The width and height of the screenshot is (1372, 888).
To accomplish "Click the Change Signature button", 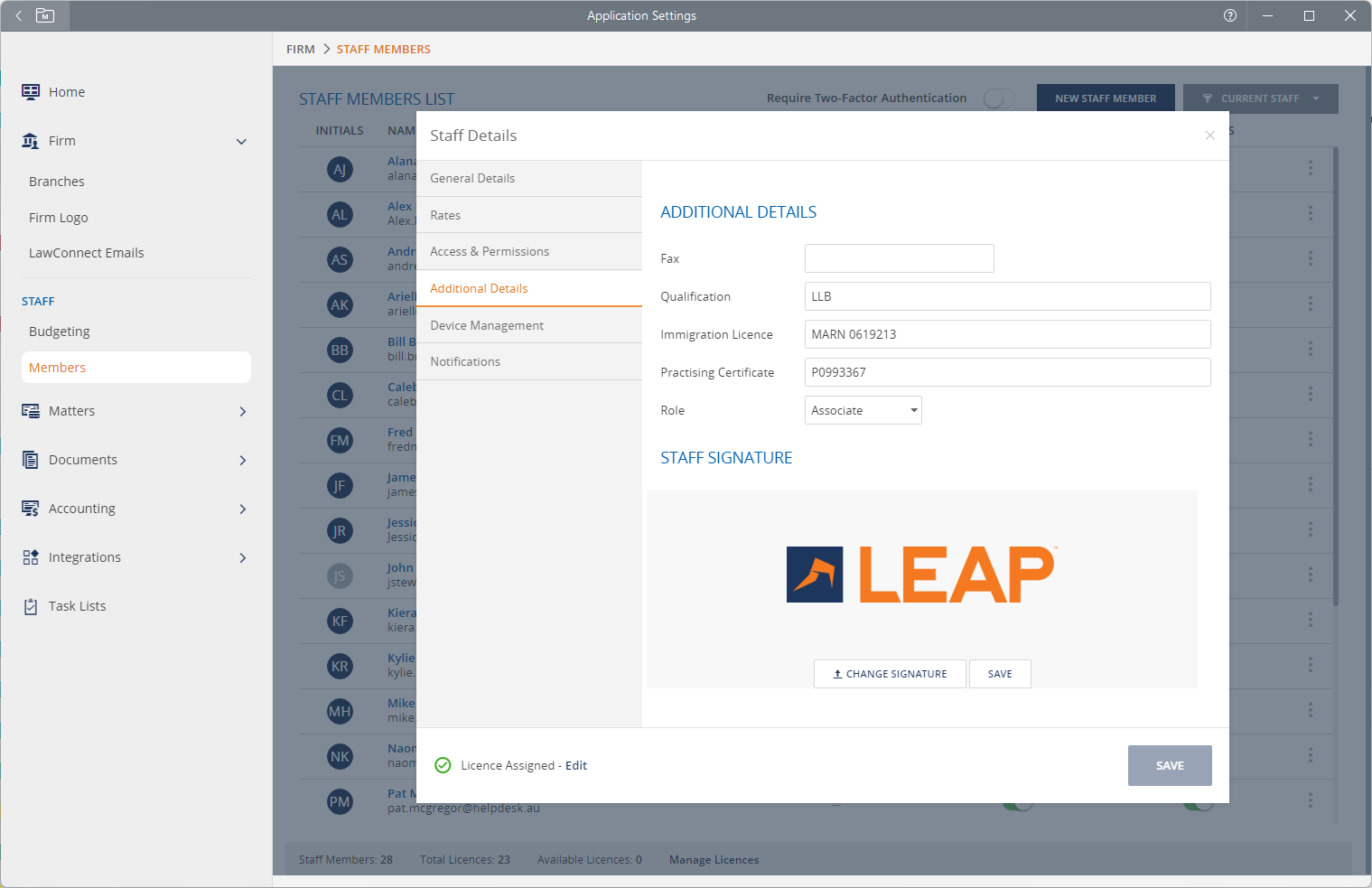I will click(x=890, y=674).
